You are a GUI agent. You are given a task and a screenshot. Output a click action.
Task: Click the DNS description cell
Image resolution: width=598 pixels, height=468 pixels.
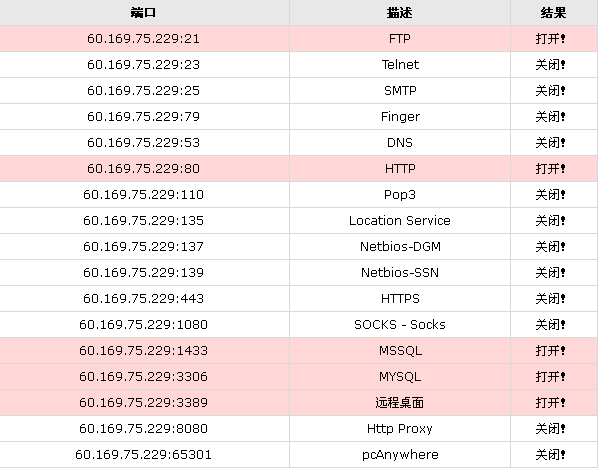(400, 143)
